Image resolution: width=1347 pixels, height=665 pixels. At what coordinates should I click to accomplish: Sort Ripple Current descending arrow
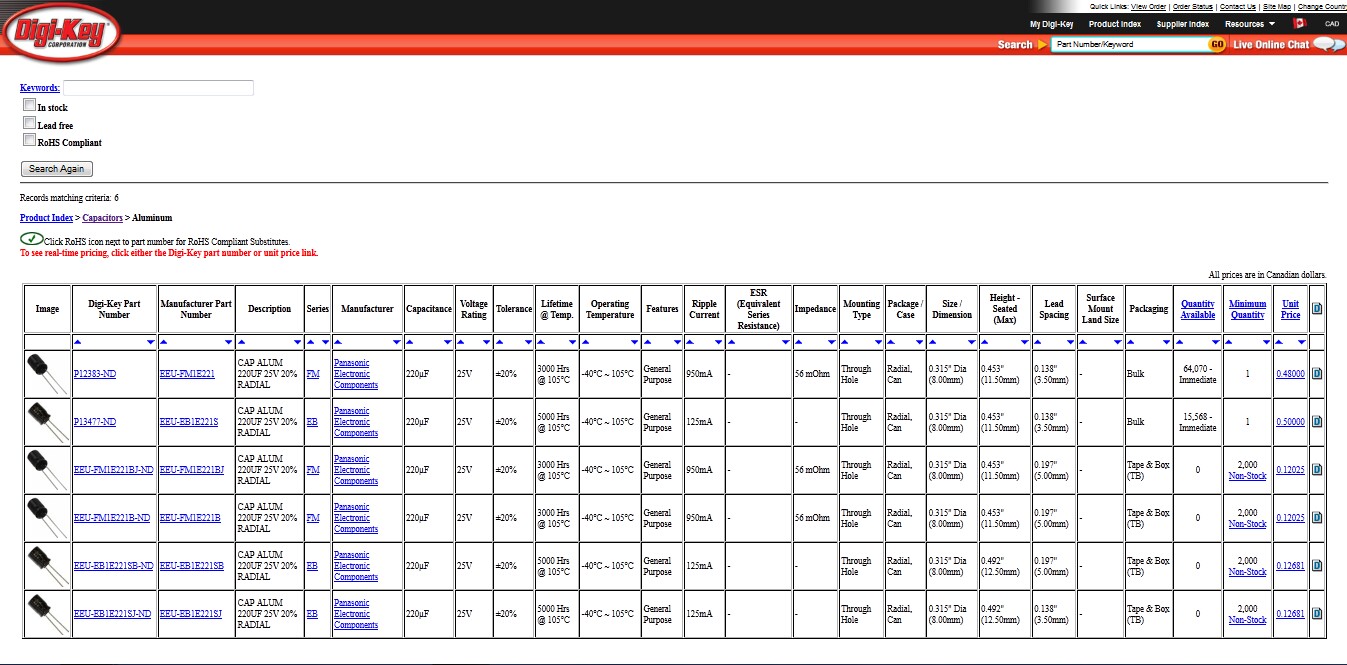pyautogui.click(x=717, y=342)
